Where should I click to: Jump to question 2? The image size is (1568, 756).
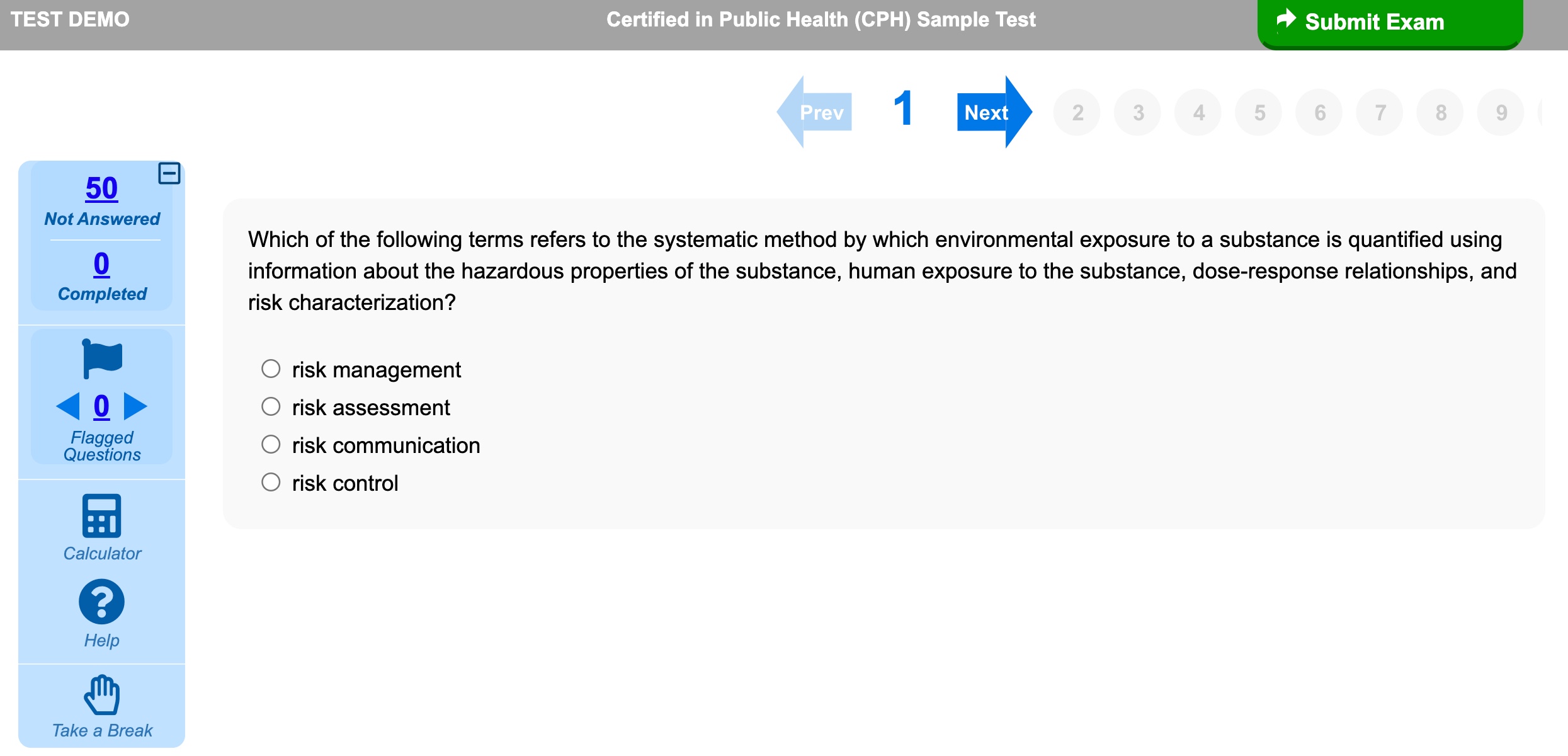pyautogui.click(x=1077, y=112)
